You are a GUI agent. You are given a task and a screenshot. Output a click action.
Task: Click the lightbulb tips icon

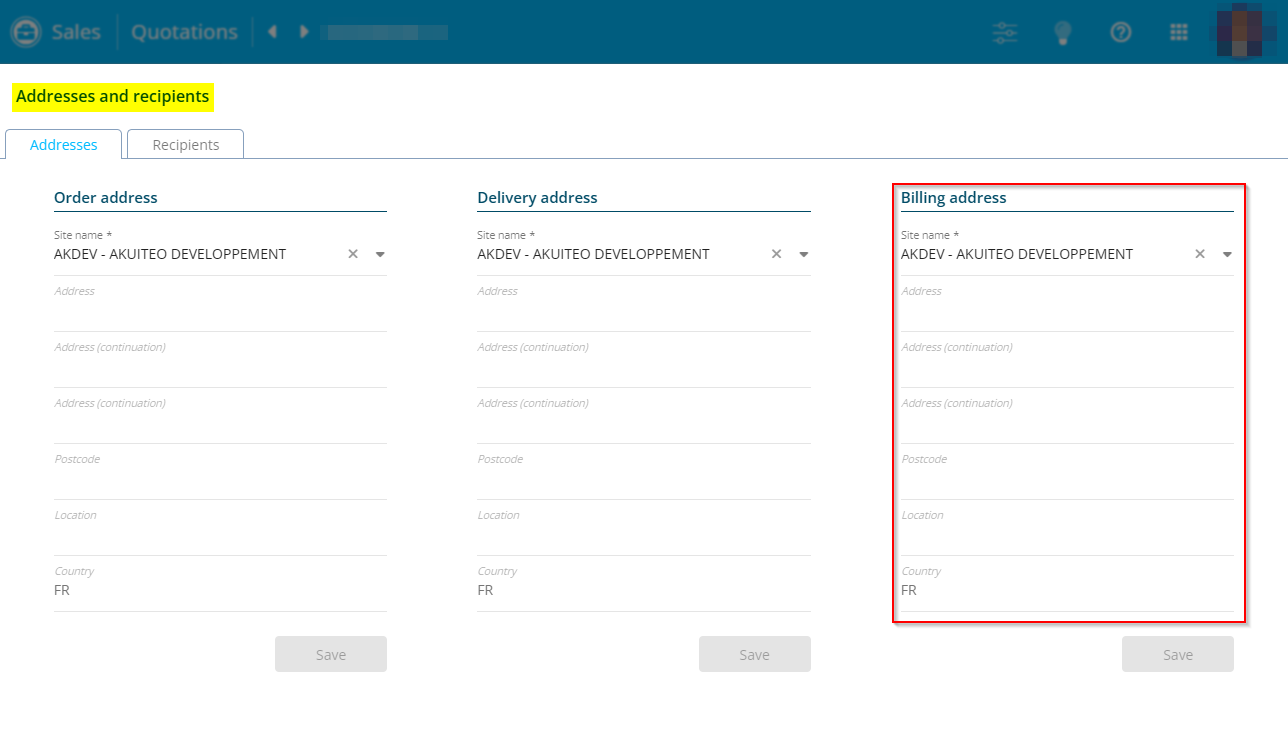tap(1063, 32)
